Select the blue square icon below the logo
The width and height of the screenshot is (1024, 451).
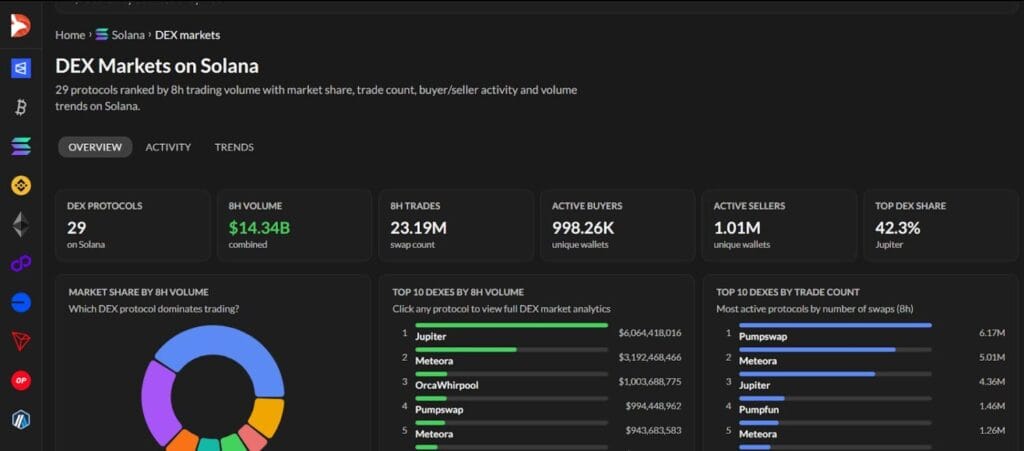click(21, 68)
